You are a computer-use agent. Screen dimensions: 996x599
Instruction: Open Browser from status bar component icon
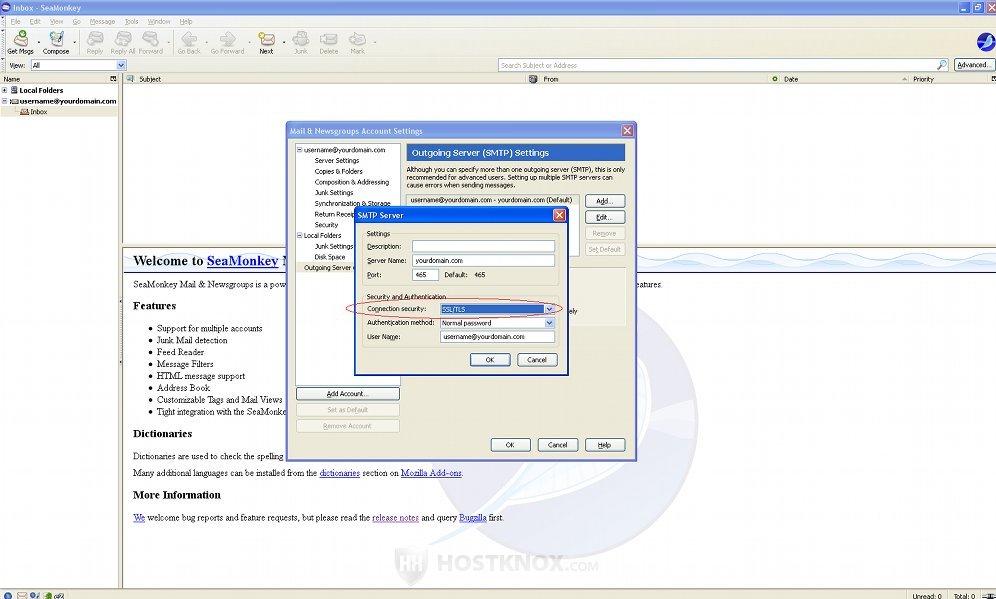[x=8, y=595]
